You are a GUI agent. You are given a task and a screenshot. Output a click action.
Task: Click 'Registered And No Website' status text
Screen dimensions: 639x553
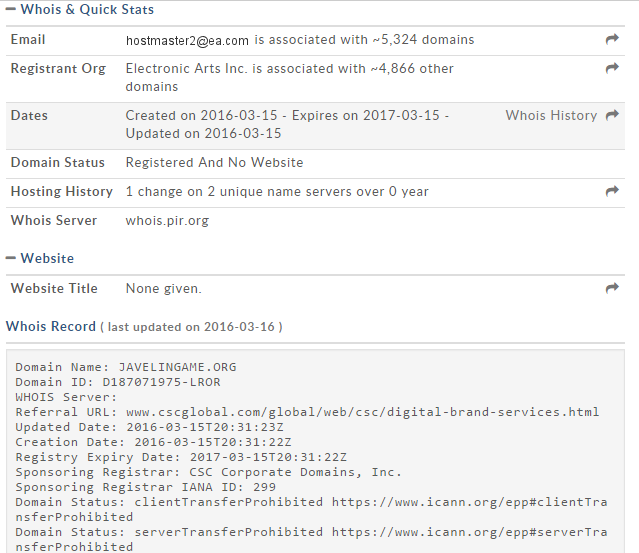point(214,163)
